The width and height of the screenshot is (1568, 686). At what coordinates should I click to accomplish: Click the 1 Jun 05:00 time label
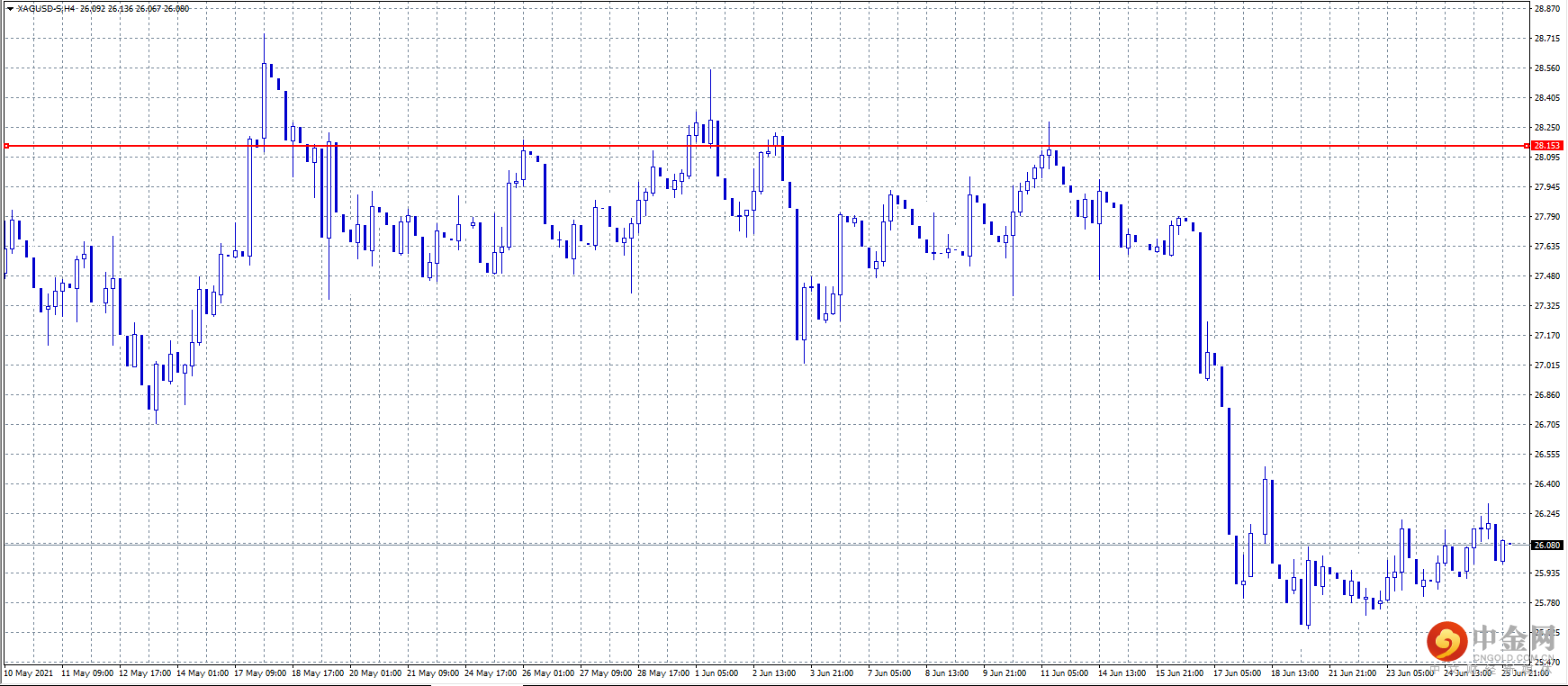[x=716, y=672]
